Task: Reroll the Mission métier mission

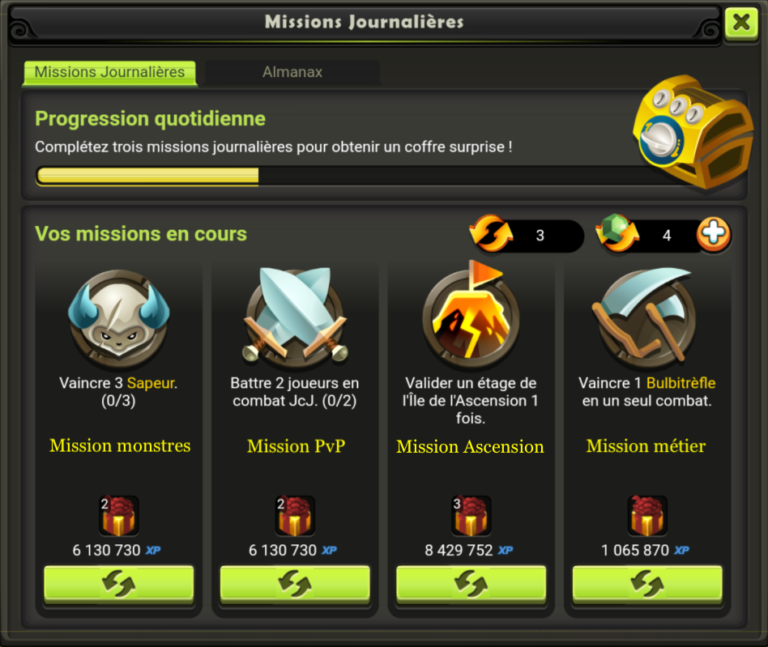Action: coord(647,583)
